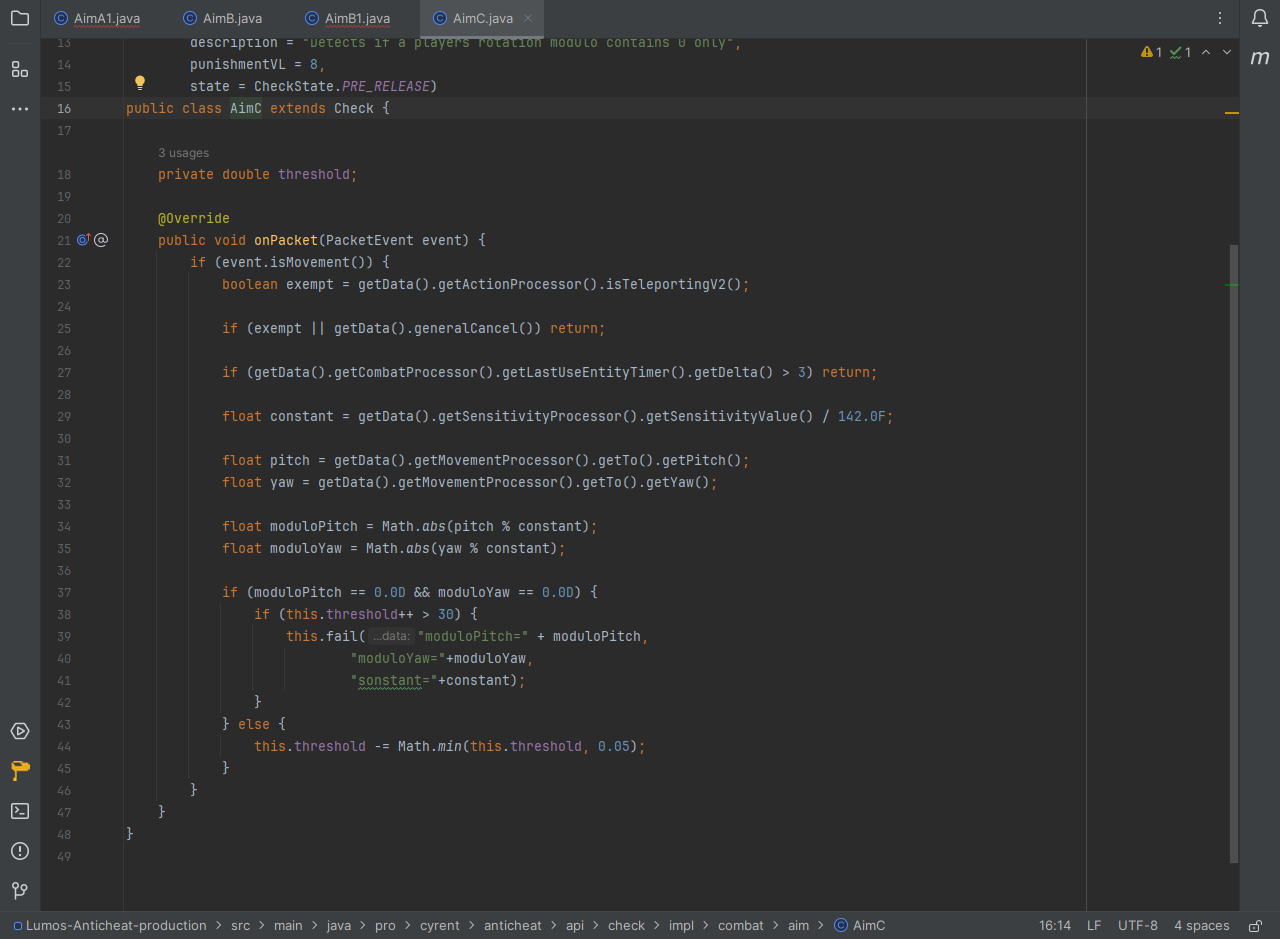This screenshot has height=939, width=1280.
Task: Click isTeleportingV2 method call on line 23
Action: pyautogui.click(x=666, y=284)
